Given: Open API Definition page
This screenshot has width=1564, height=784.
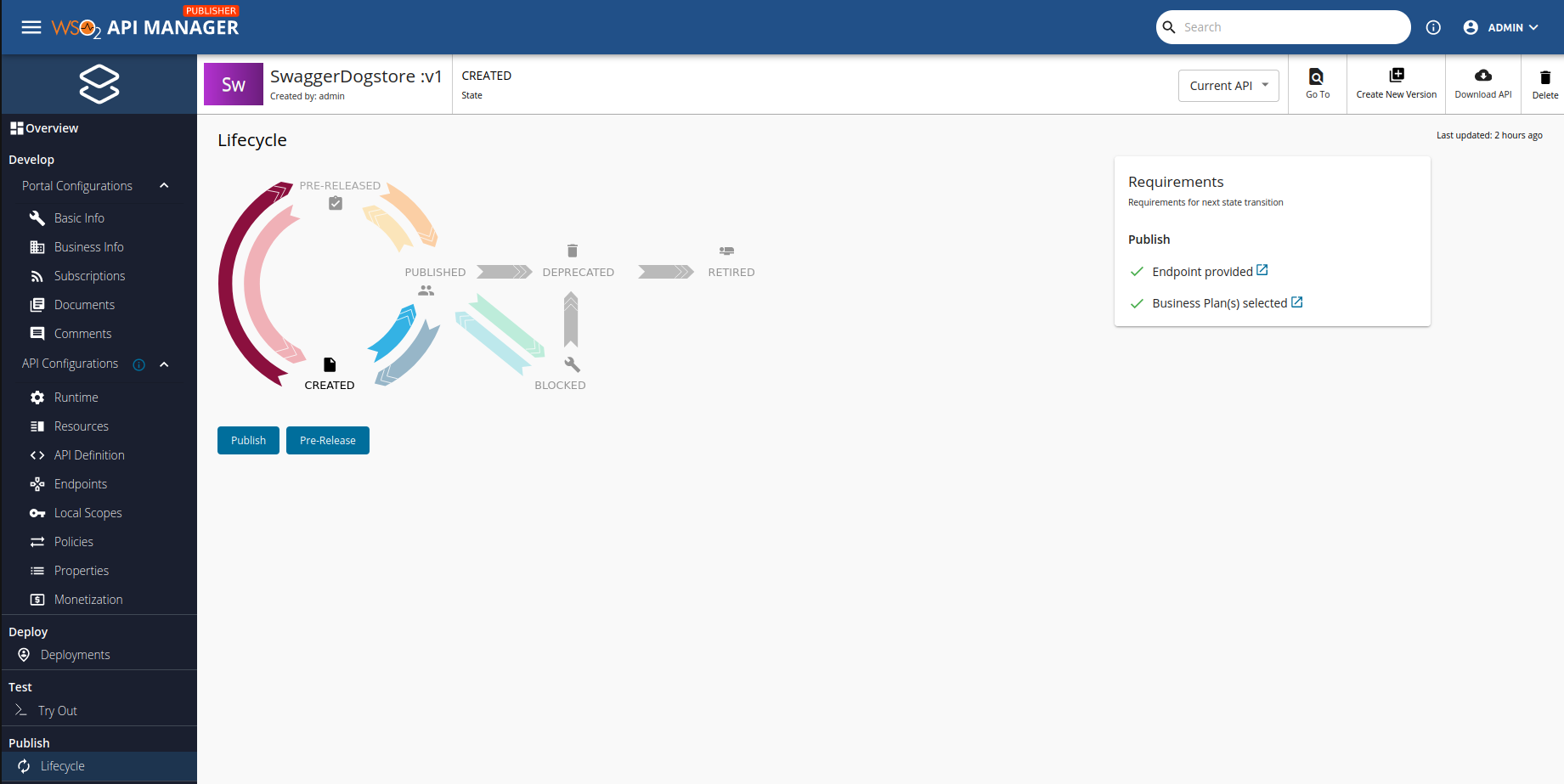Looking at the screenshot, I should tap(89, 455).
